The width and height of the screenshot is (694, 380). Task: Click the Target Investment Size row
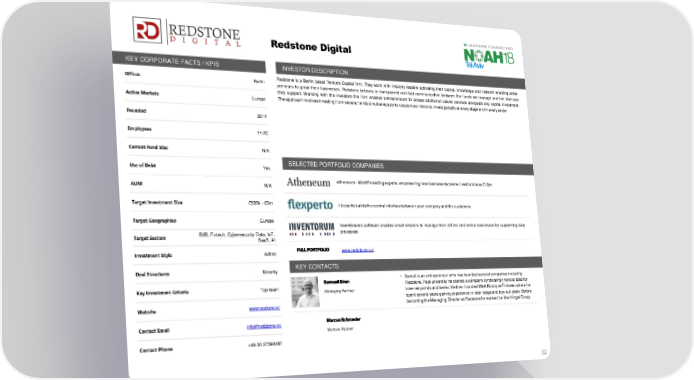[202, 202]
